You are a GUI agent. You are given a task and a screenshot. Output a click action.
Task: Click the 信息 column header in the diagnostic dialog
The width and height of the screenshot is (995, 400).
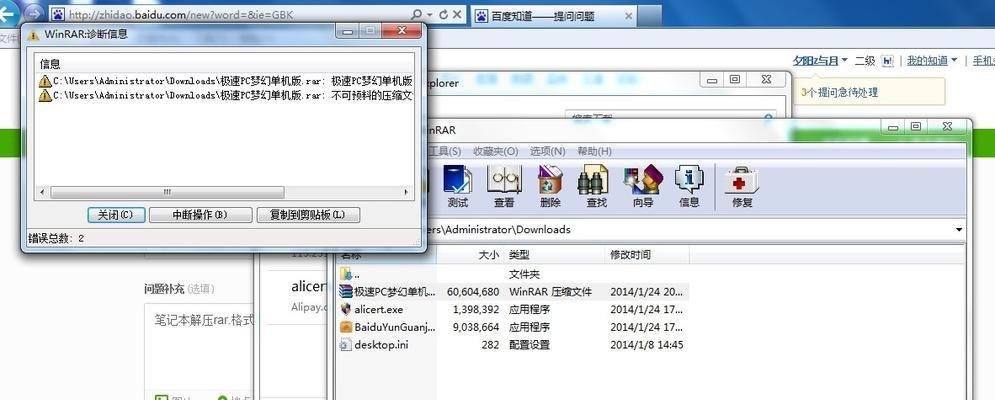coord(50,63)
